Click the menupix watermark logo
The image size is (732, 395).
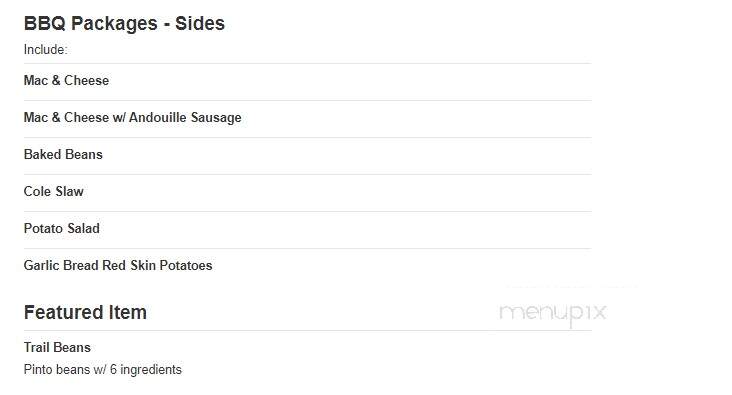point(553,313)
